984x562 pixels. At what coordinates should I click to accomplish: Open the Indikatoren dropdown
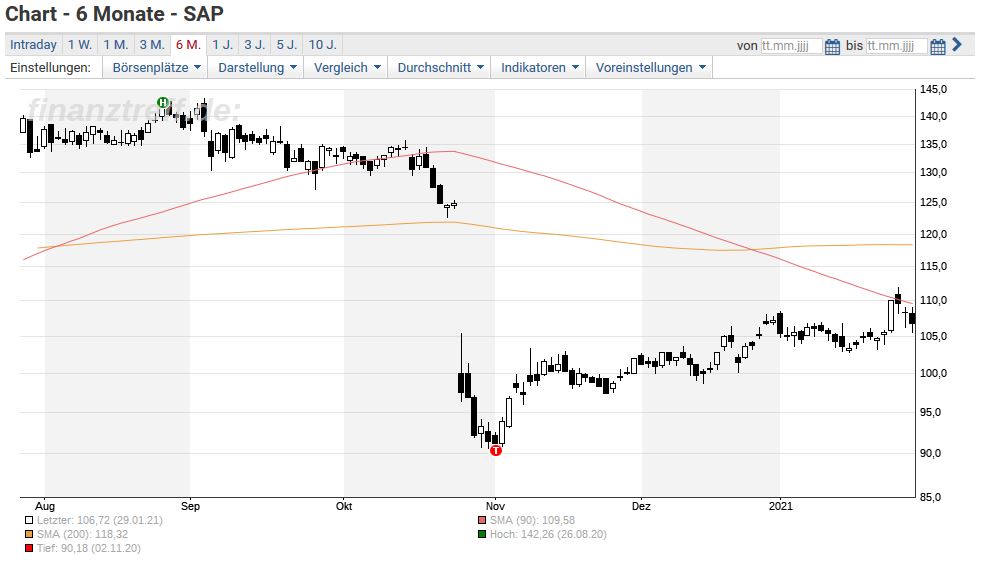539,68
